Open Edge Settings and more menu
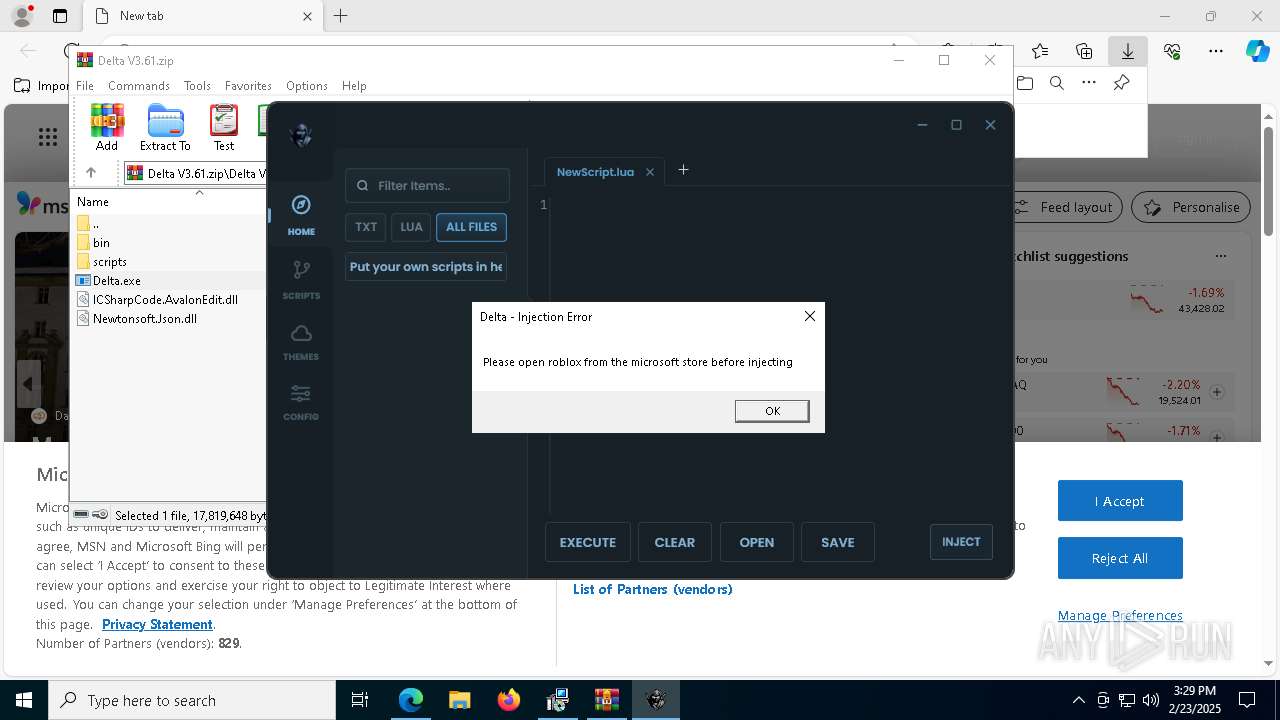Image resolution: width=1280 pixels, height=720 pixels. pos(1216,51)
